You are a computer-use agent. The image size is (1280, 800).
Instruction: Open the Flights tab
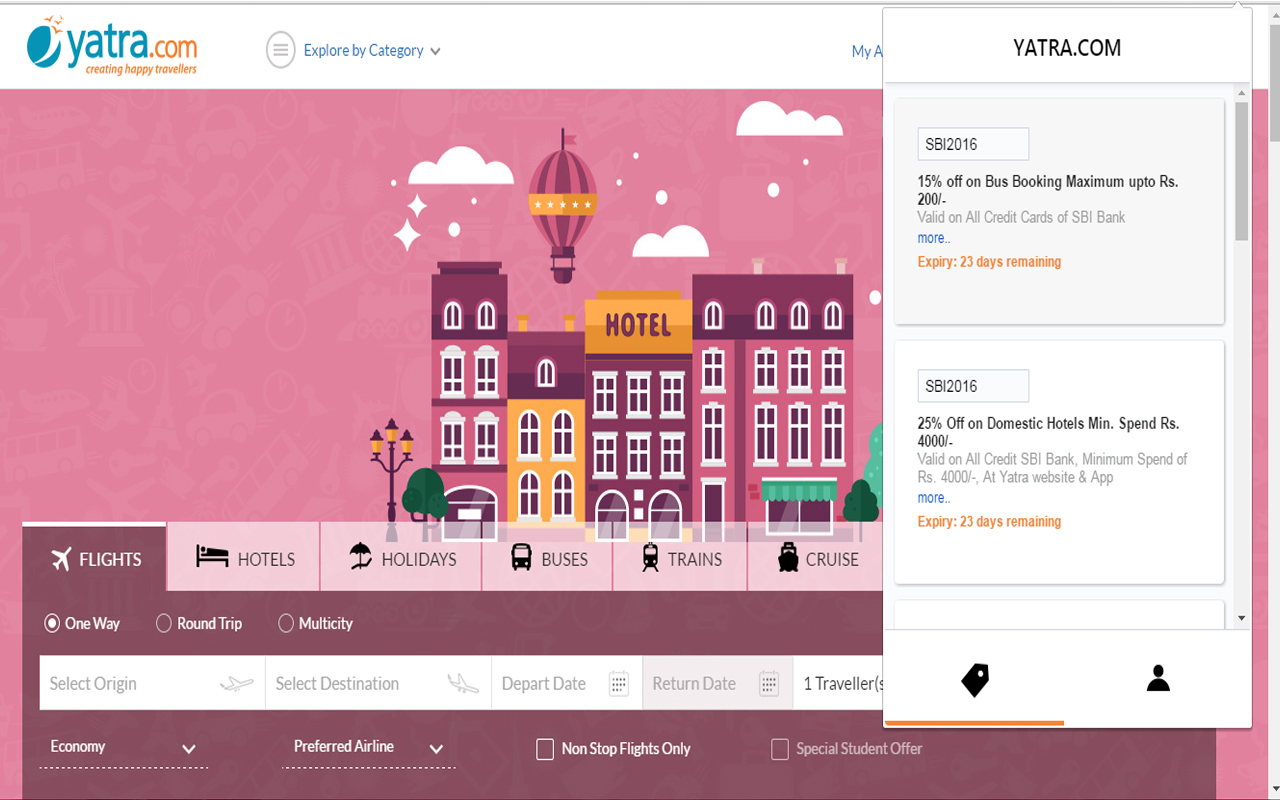(x=95, y=558)
